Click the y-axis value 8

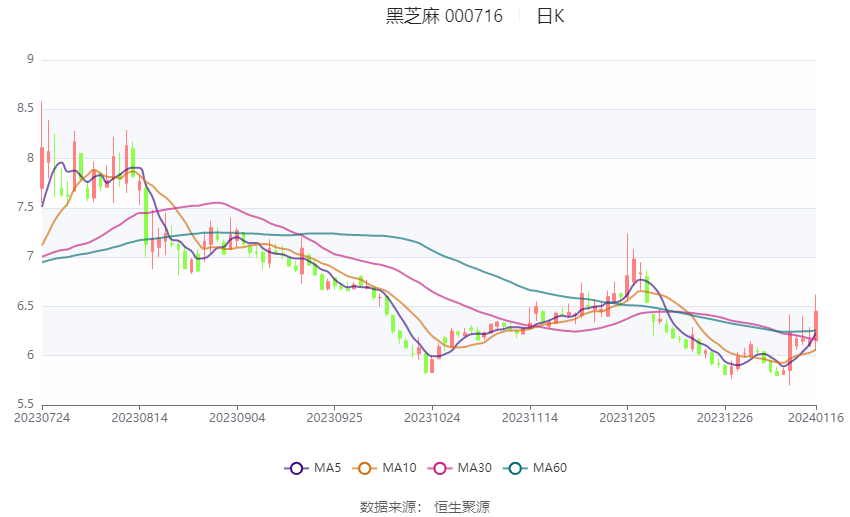coord(30,158)
